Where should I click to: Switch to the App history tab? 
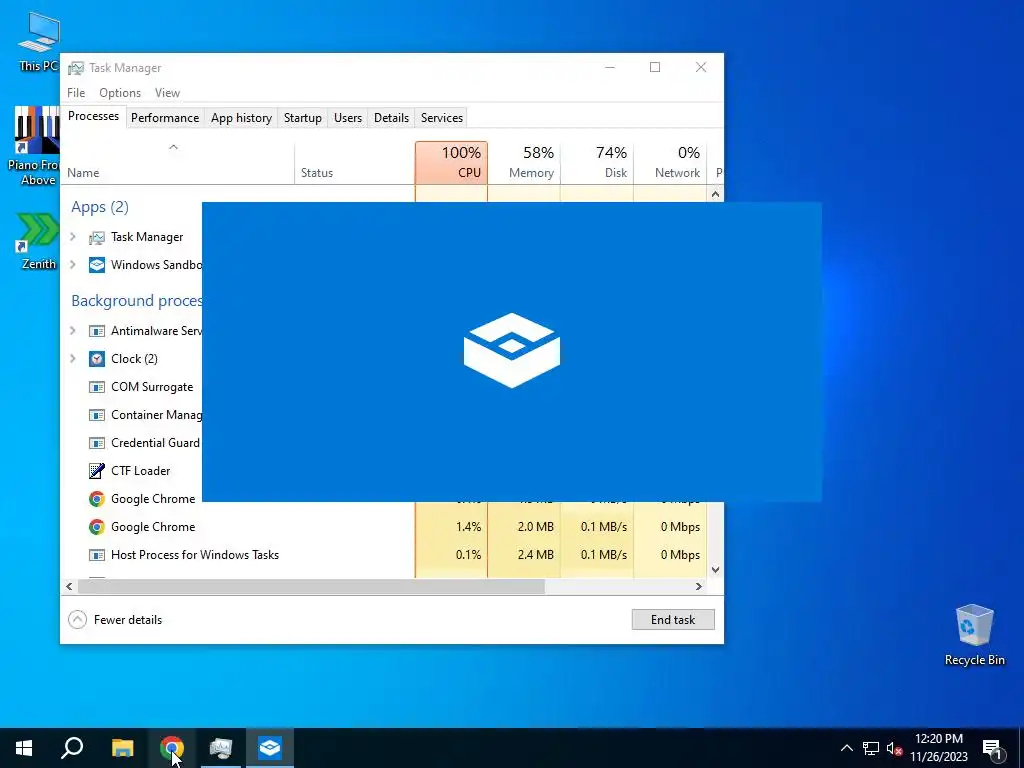[241, 118]
